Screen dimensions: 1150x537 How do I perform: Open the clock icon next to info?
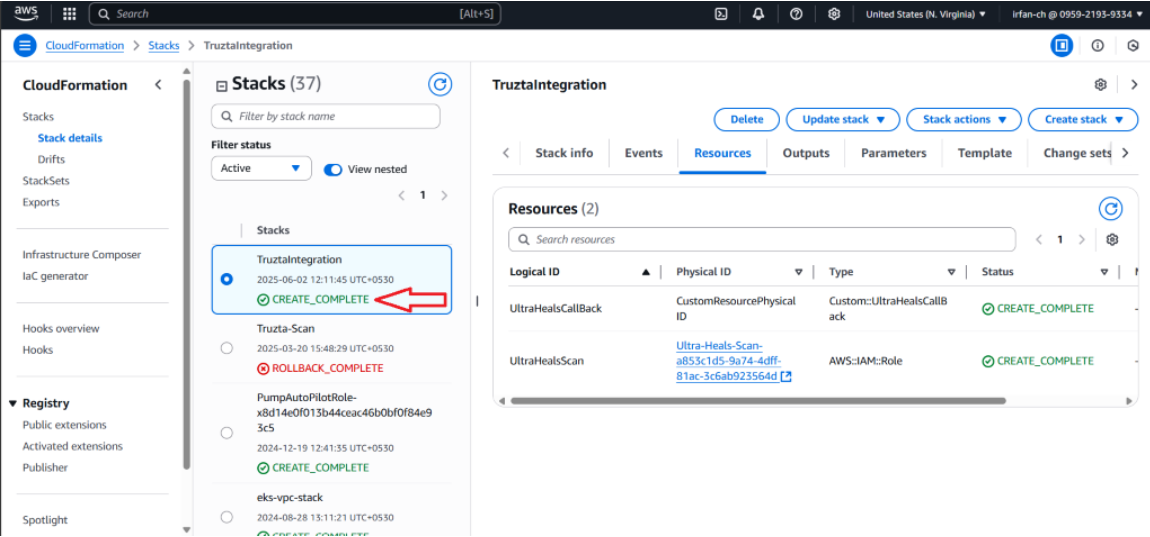coord(1132,45)
